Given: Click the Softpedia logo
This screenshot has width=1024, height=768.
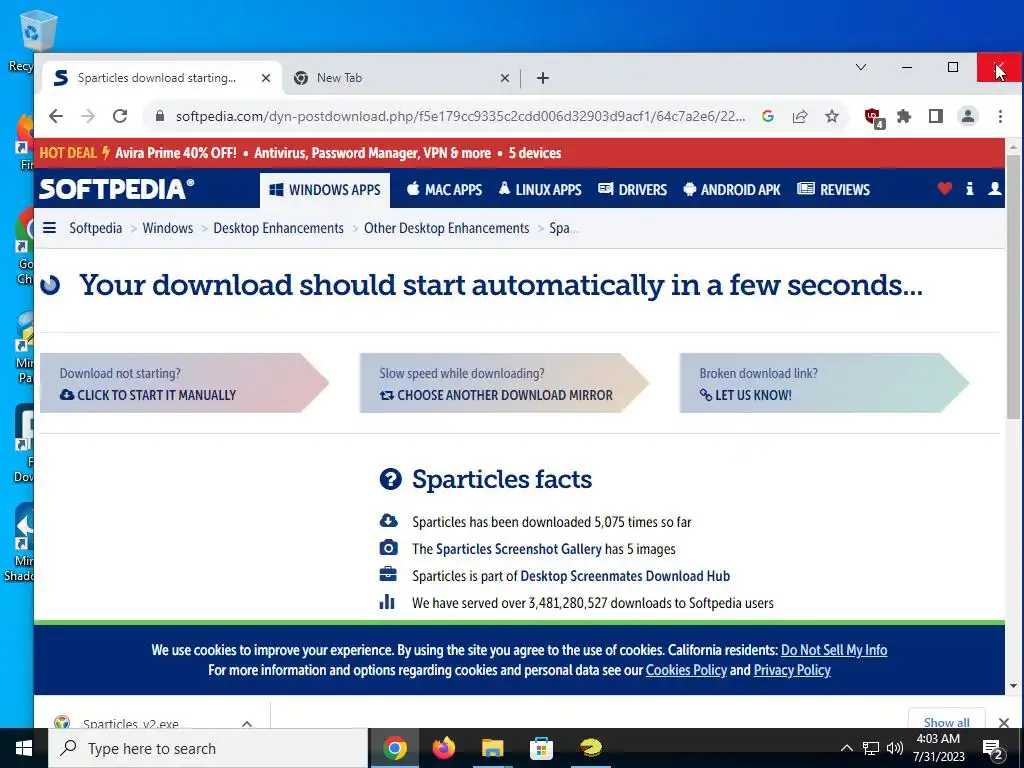Looking at the screenshot, I should click(116, 189).
